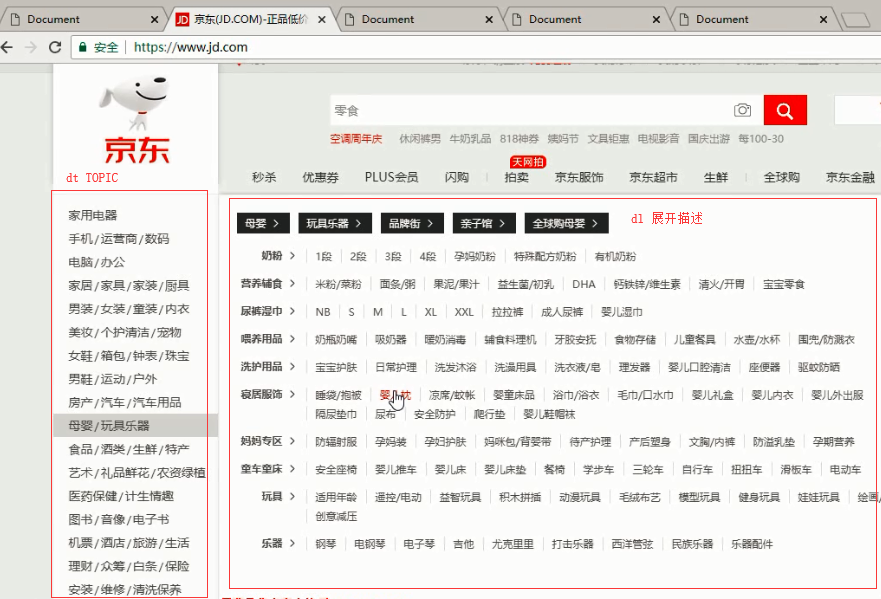881x599 pixels.
Task: Open the 钢琴 link
Action: coord(326,544)
